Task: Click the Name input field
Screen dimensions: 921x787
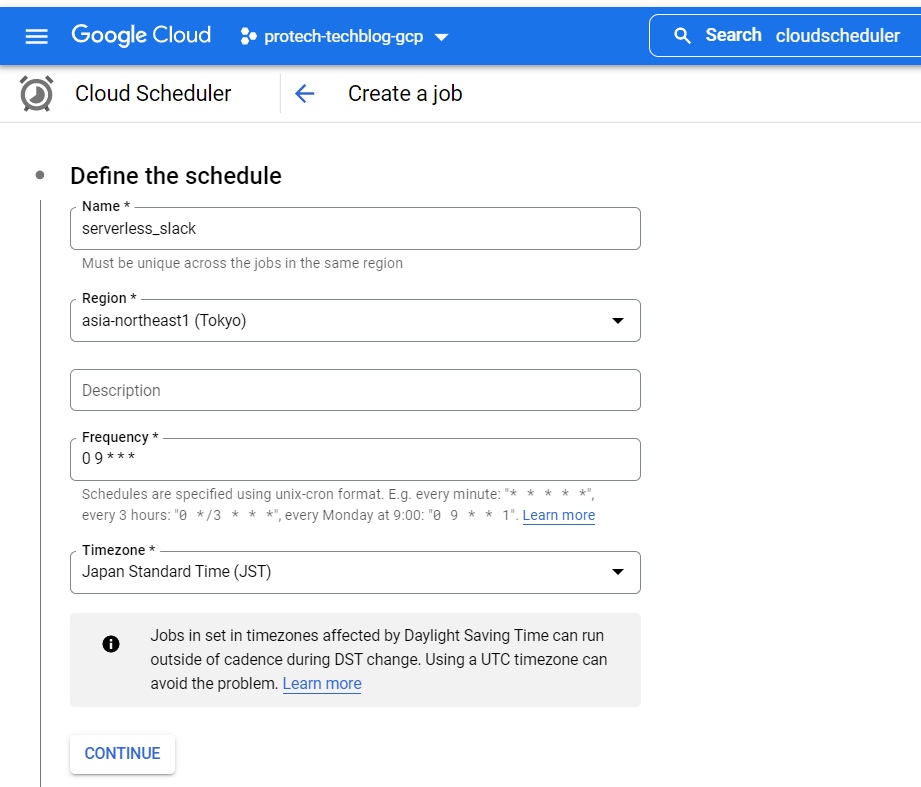Action: tap(355, 229)
